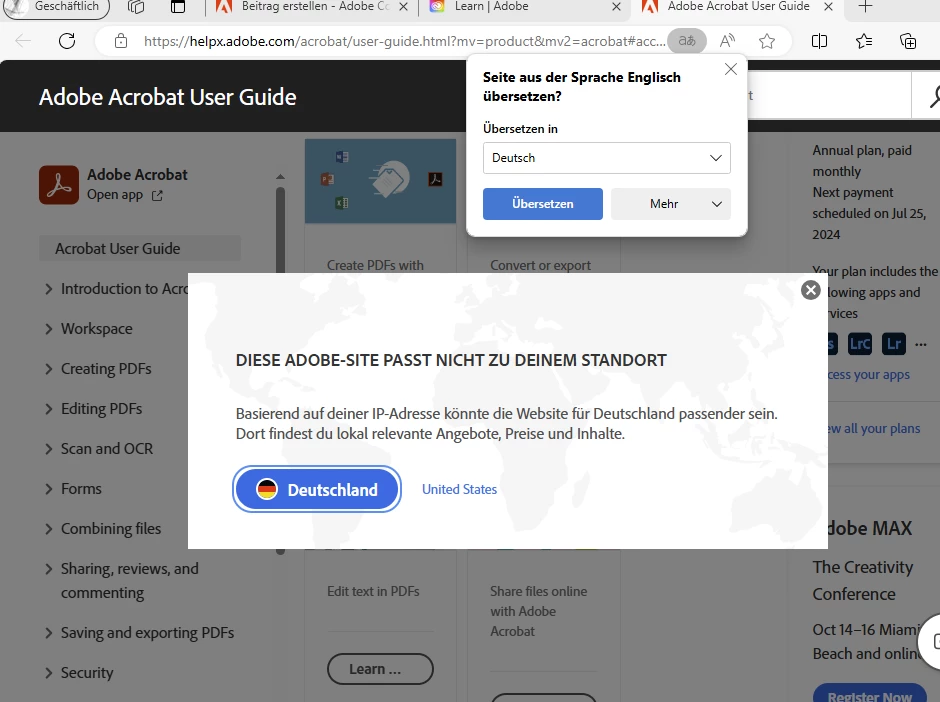The image size is (940, 702).
Task: Expand the Editing PDFs section
Action: (x=49, y=409)
